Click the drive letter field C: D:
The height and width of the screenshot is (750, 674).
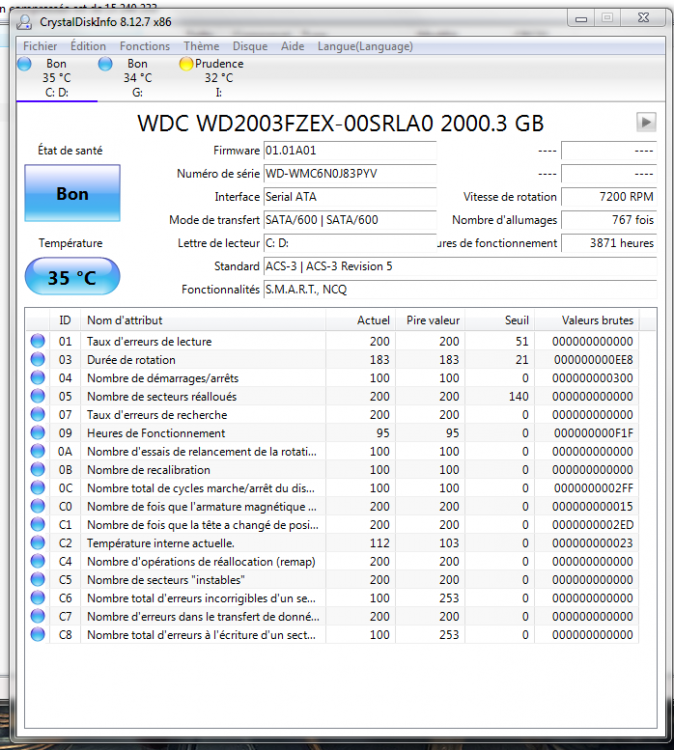tap(350, 243)
